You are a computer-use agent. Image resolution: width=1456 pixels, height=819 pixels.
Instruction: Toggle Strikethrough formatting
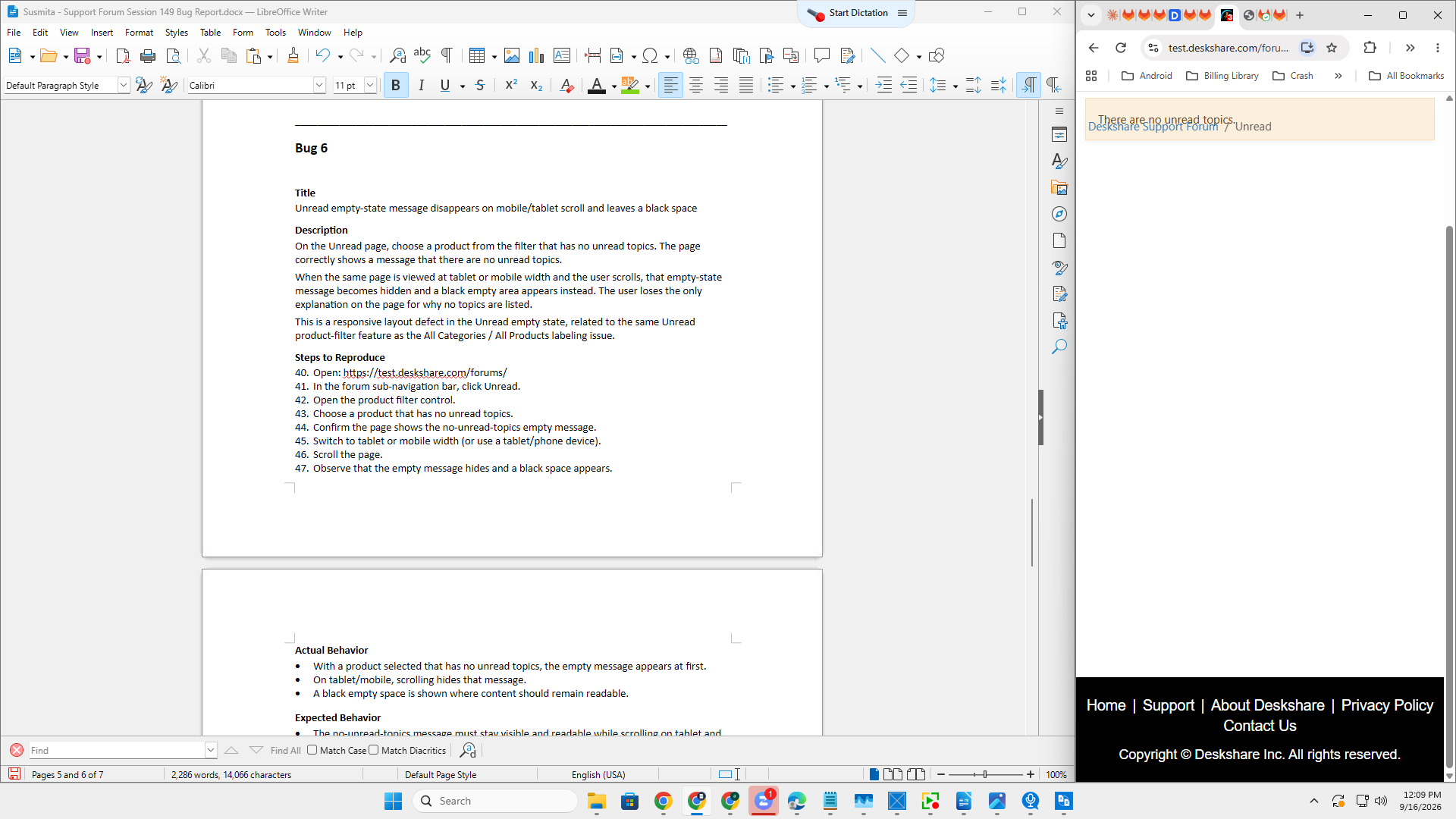tap(480, 86)
